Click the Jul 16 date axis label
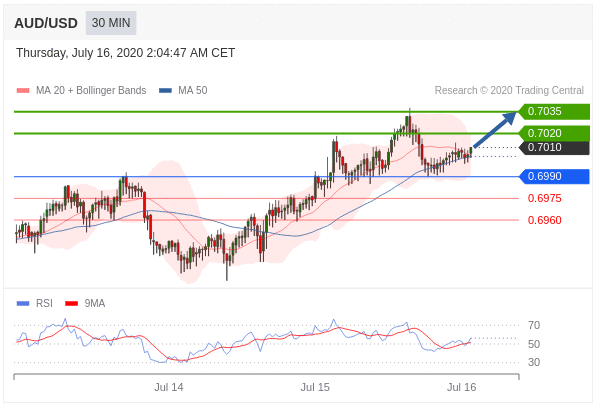The height and width of the screenshot is (410, 601). 461,387
